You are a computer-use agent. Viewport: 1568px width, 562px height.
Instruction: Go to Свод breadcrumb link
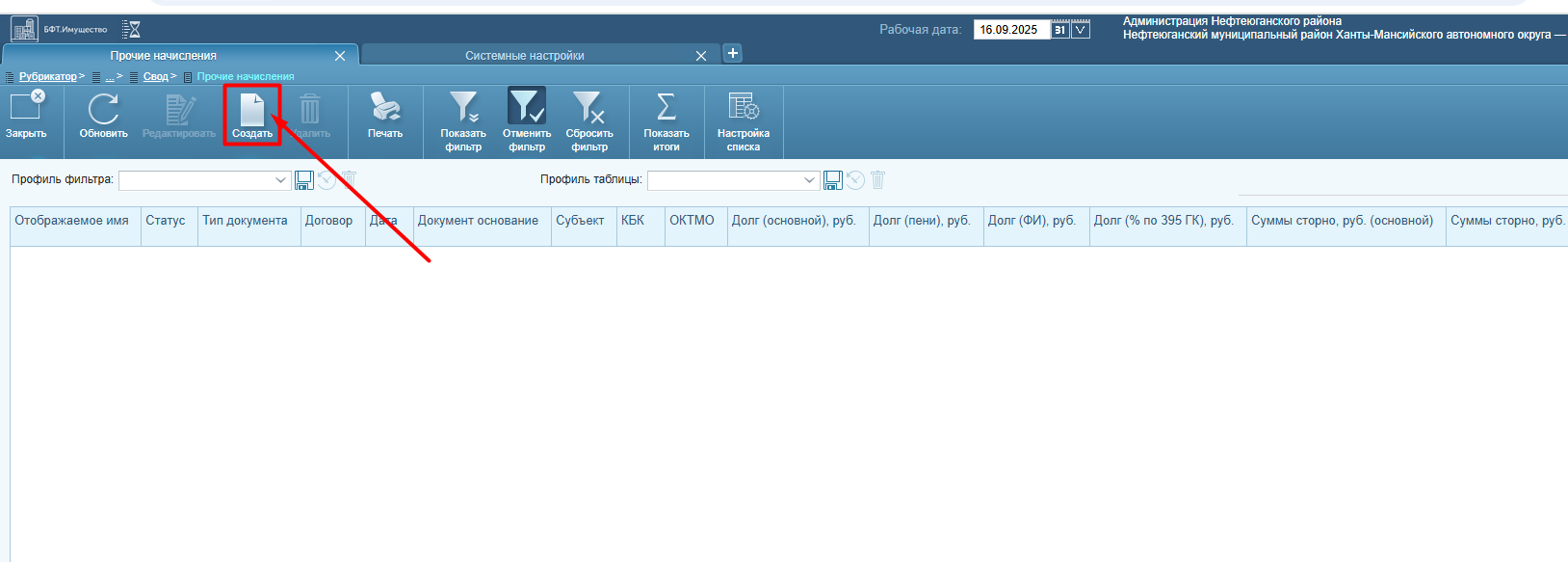coord(155,77)
